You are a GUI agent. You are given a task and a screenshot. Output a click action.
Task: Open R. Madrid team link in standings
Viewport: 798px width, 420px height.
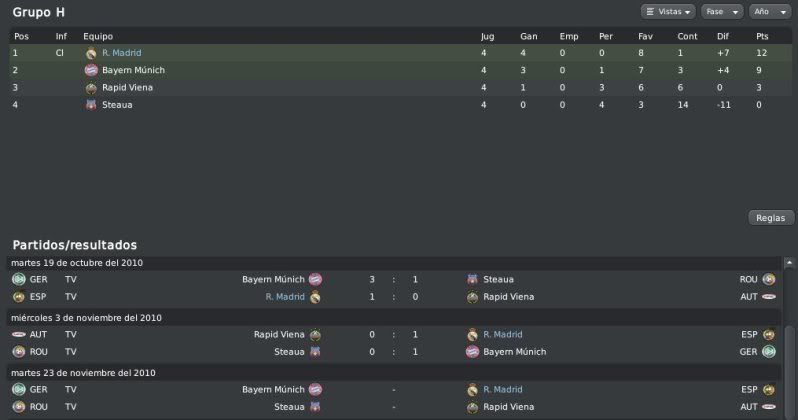122,53
